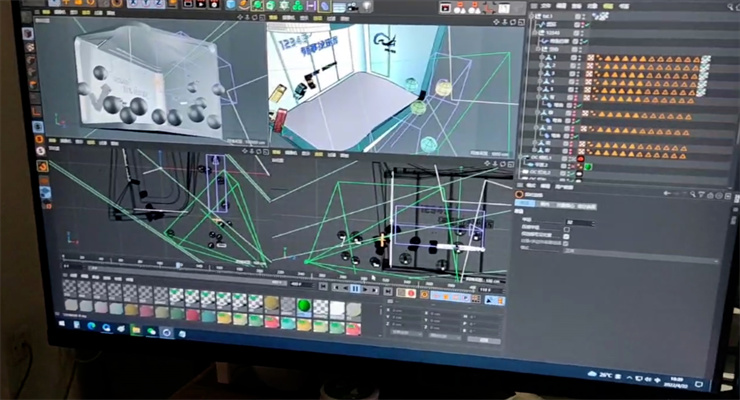Toggle the red visibility dot in object manager
This screenshot has height=400, width=740.
click(580, 159)
